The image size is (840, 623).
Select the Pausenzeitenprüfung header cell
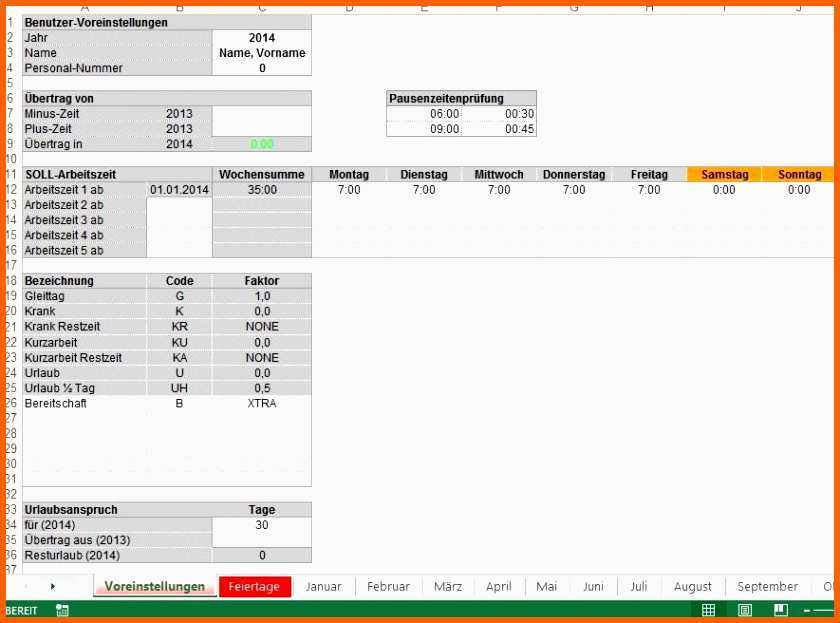click(x=461, y=99)
